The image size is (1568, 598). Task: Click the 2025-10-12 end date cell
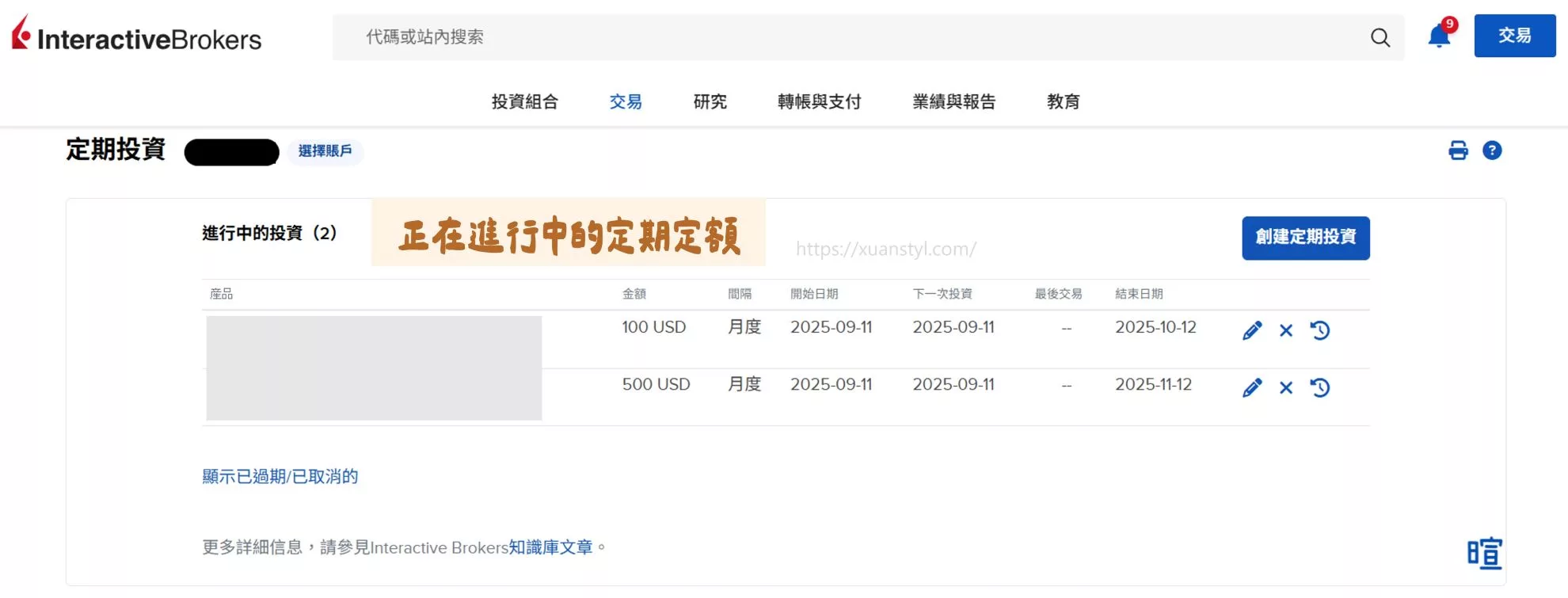point(1155,327)
